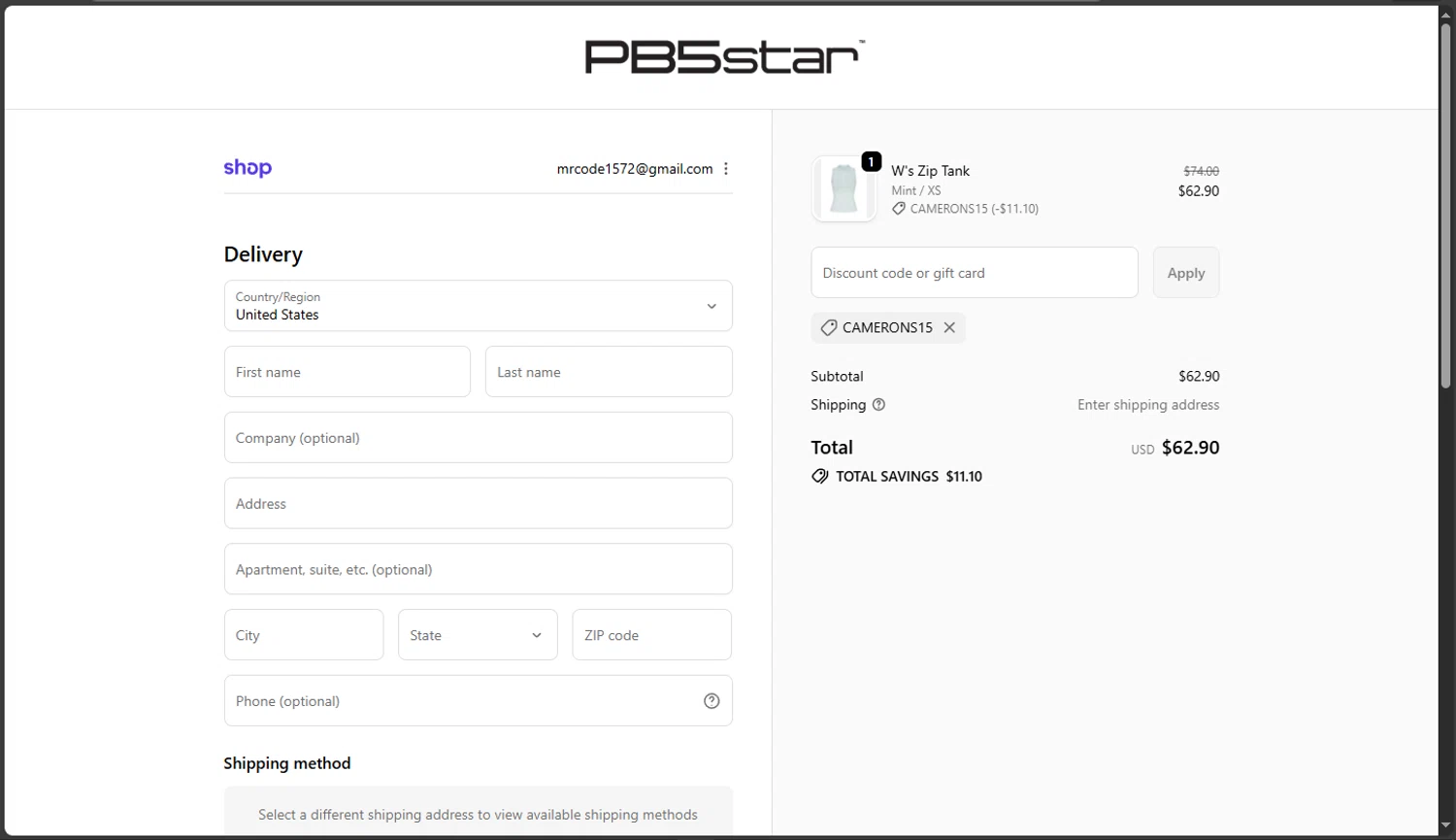The width and height of the screenshot is (1456, 840).
Task: Open the Country/Region dropdown
Action: pyautogui.click(x=478, y=306)
